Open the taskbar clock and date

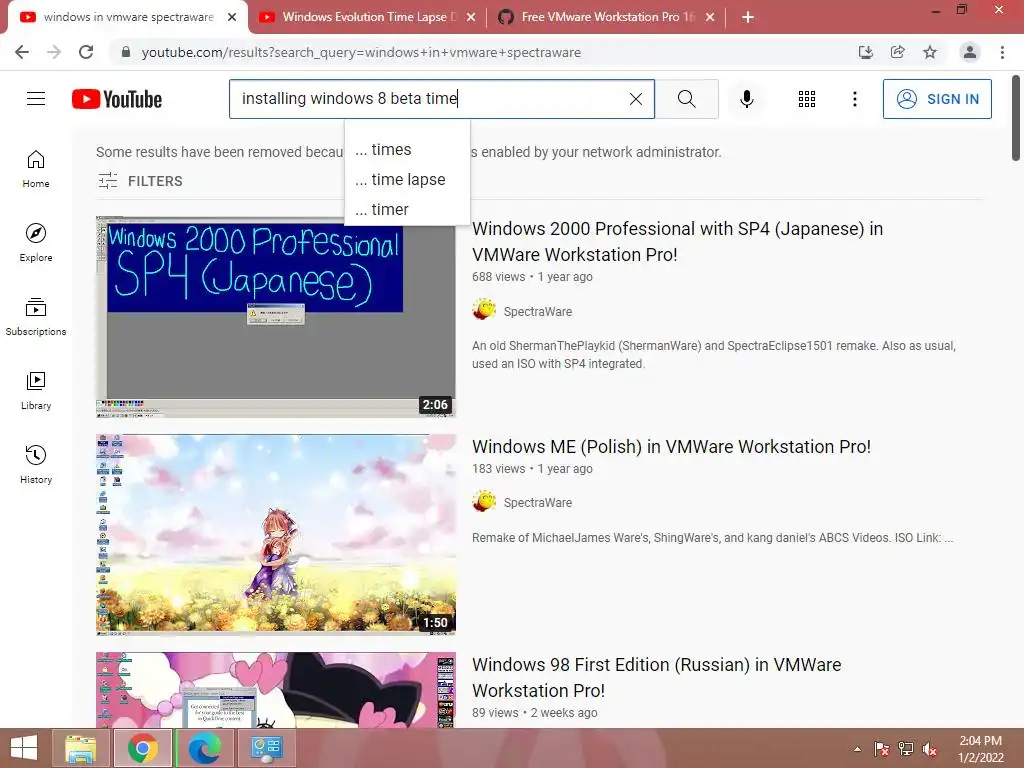coord(980,749)
